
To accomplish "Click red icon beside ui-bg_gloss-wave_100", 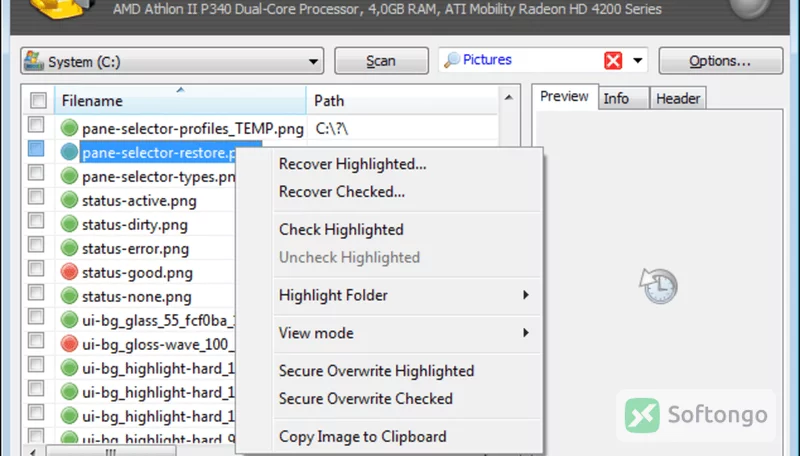I will (69, 344).
